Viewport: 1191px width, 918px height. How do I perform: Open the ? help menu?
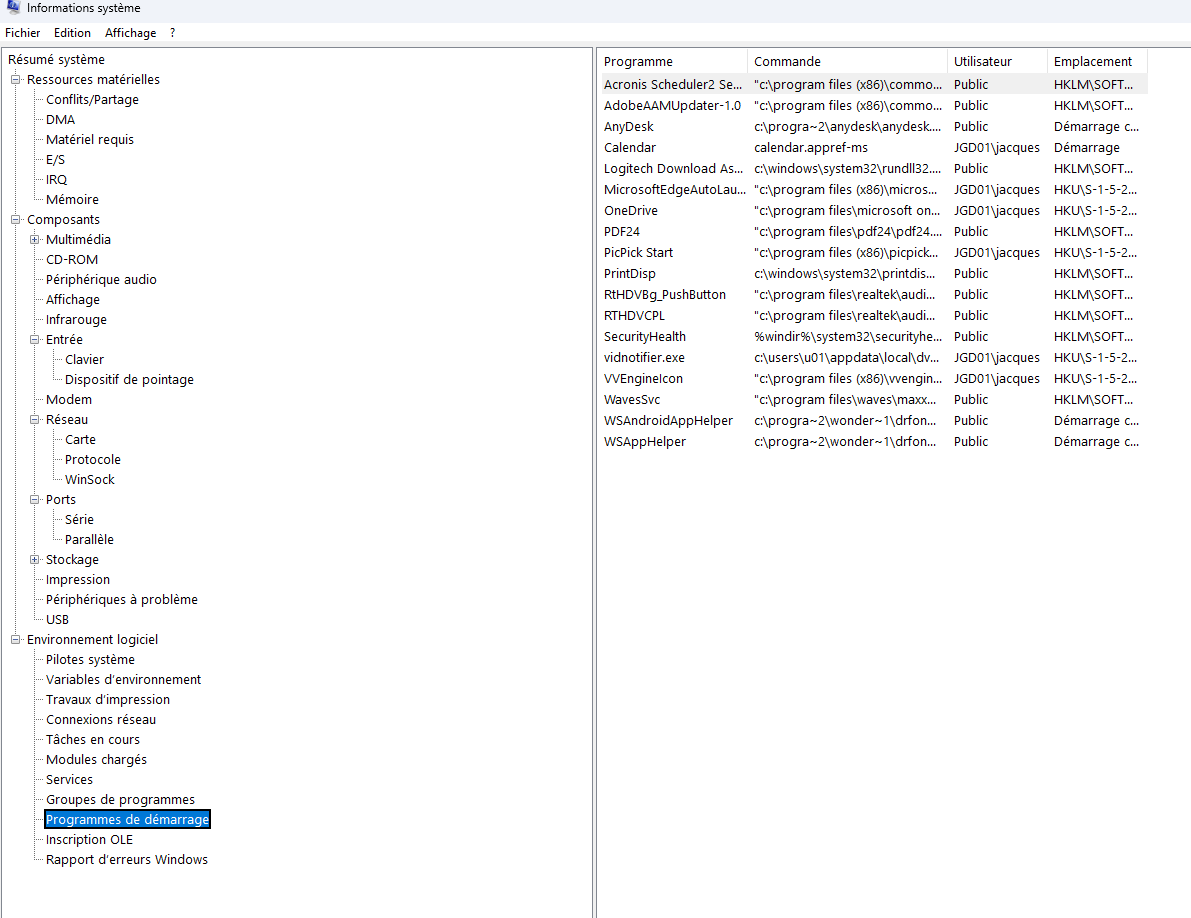172,33
